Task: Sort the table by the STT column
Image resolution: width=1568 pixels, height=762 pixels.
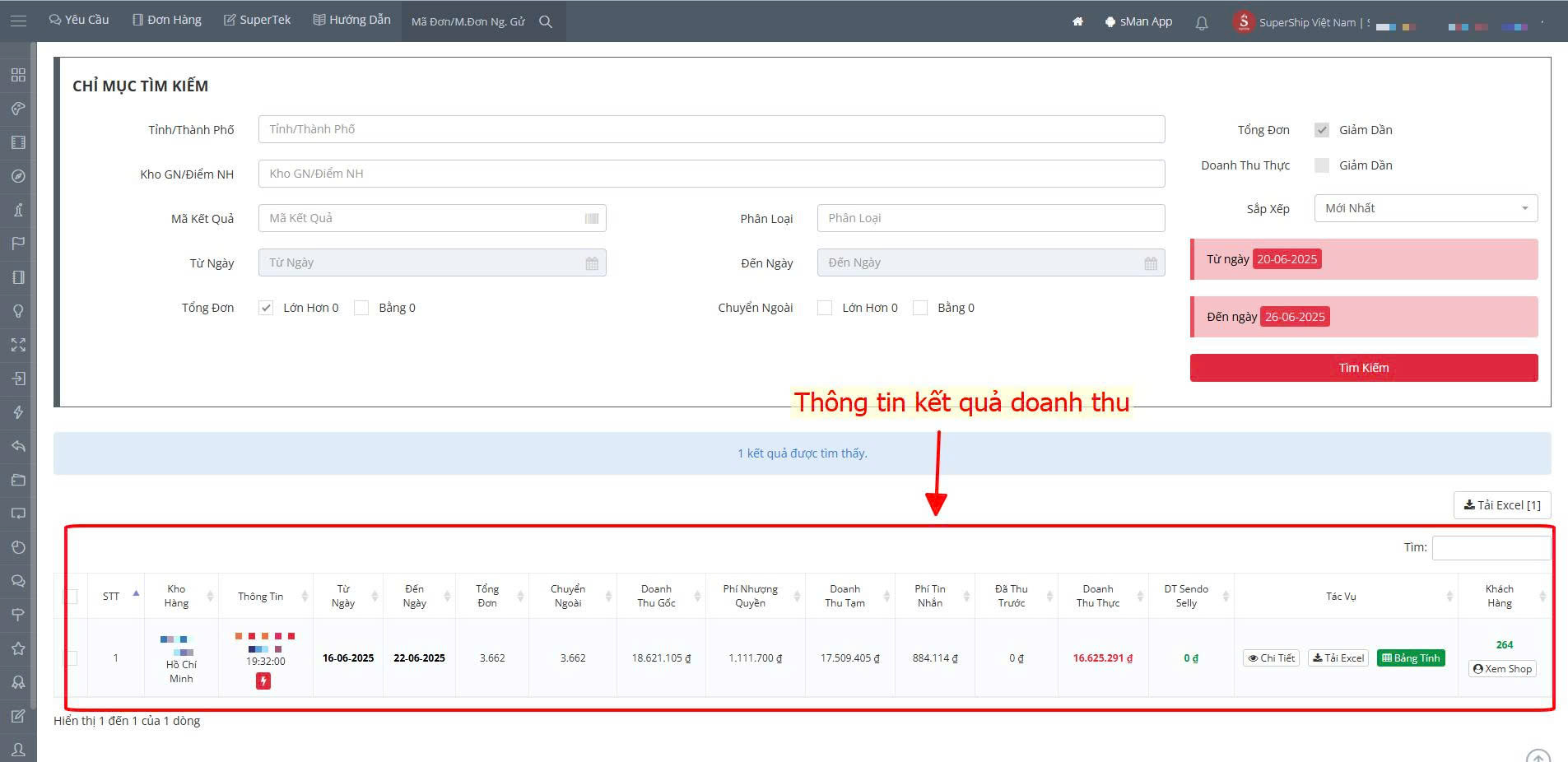Action: coord(115,597)
